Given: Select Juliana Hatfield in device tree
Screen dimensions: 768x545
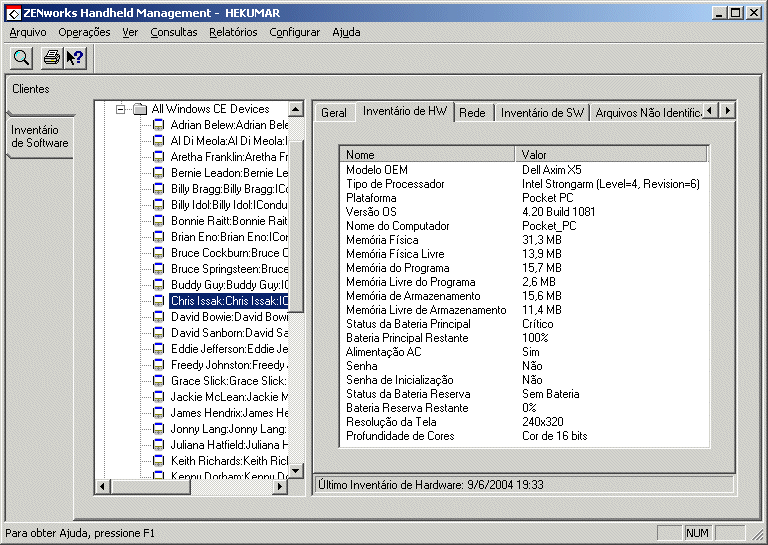Looking at the screenshot, I should pos(229,445).
